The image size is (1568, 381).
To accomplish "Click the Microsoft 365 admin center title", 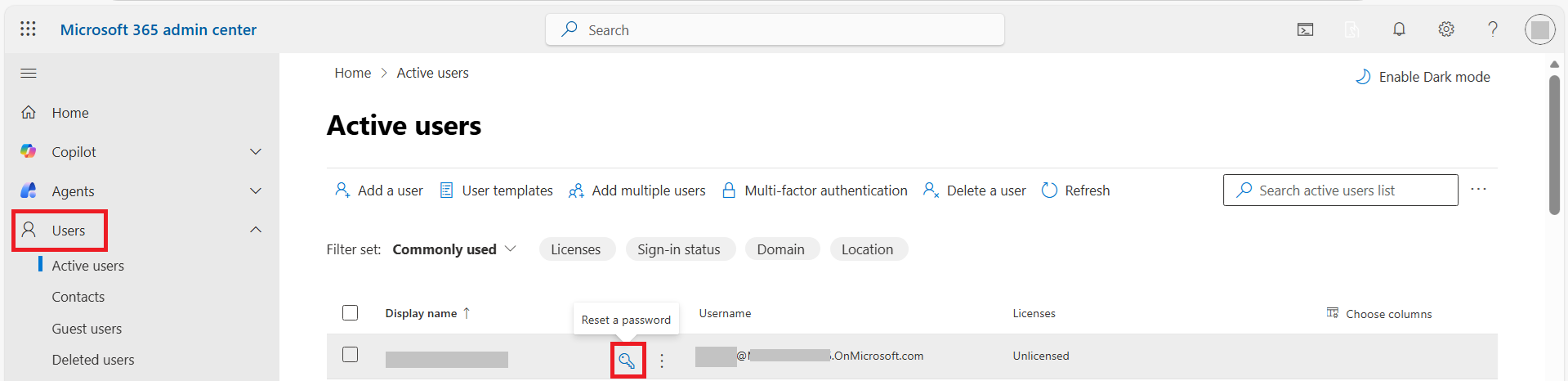I will (x=159, y=29).
